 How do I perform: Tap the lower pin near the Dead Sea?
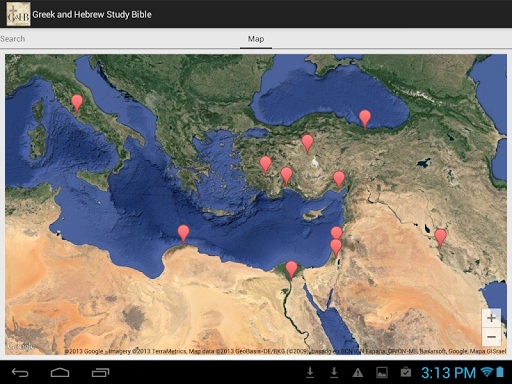click(x=336, y=248)
